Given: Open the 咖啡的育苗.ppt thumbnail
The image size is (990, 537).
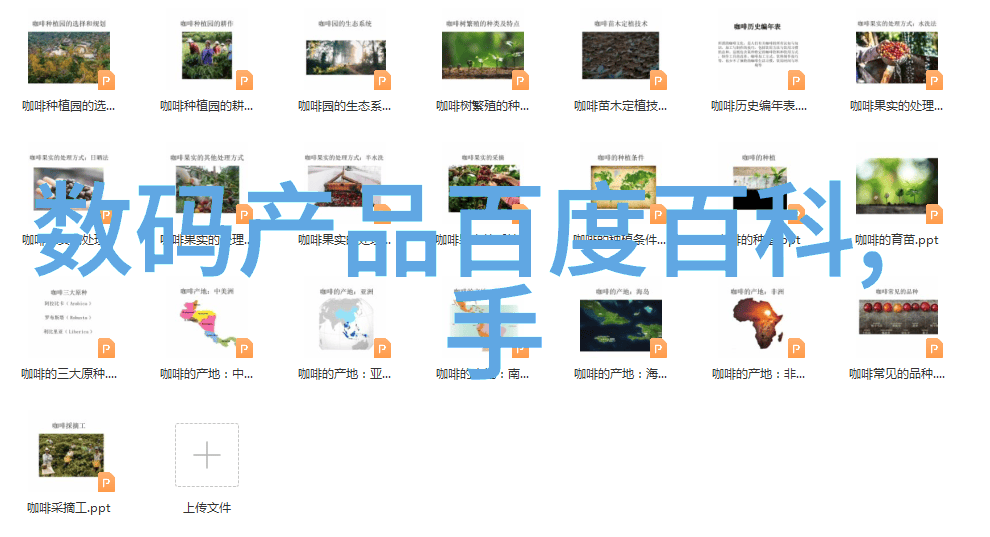Looking at the screenshot, I should 897,186.
